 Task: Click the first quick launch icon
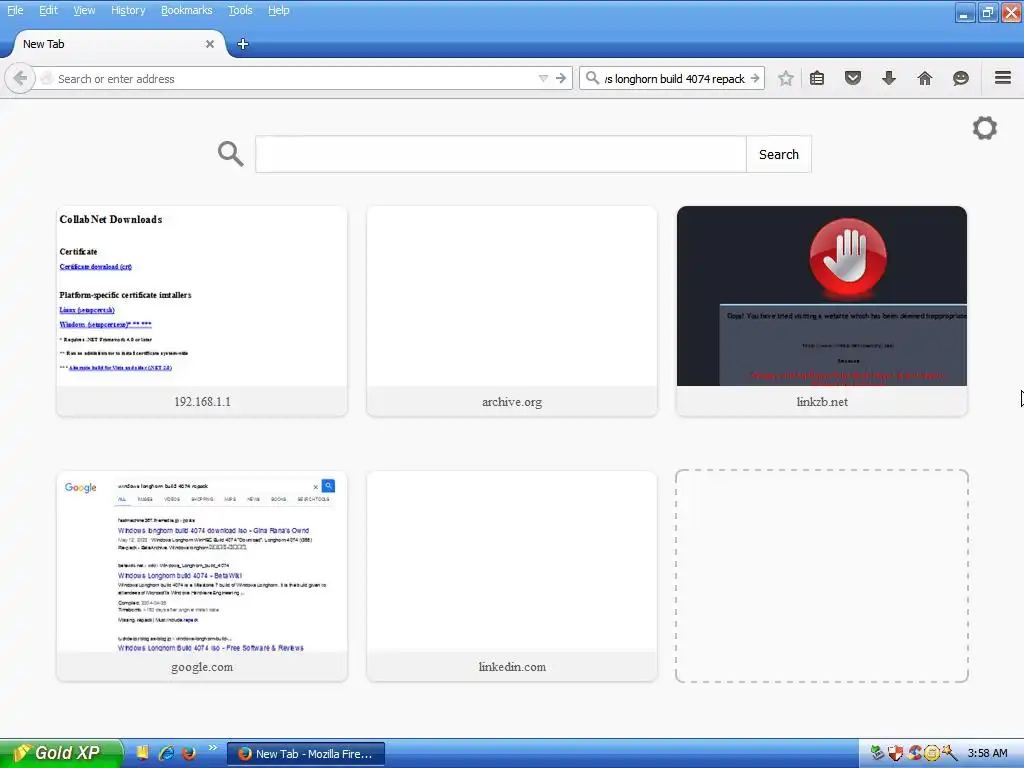142,753
